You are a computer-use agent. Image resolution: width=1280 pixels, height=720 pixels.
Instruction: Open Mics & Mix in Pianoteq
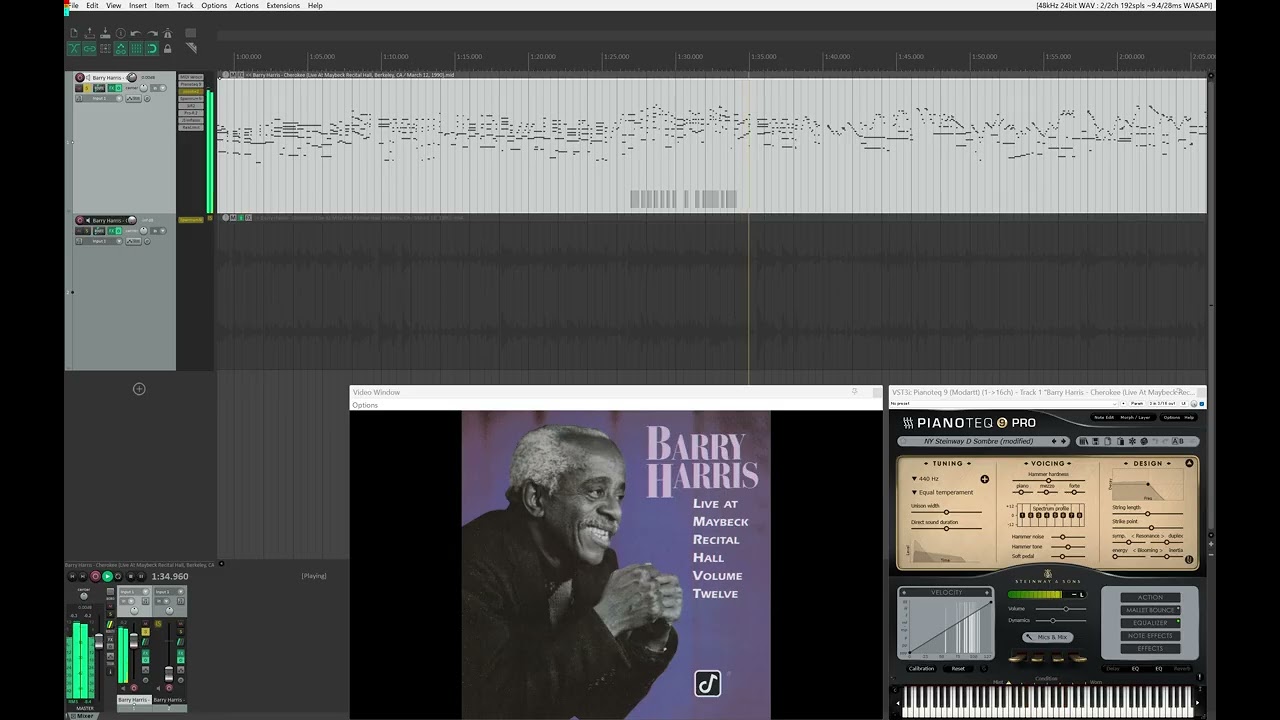1047,637
